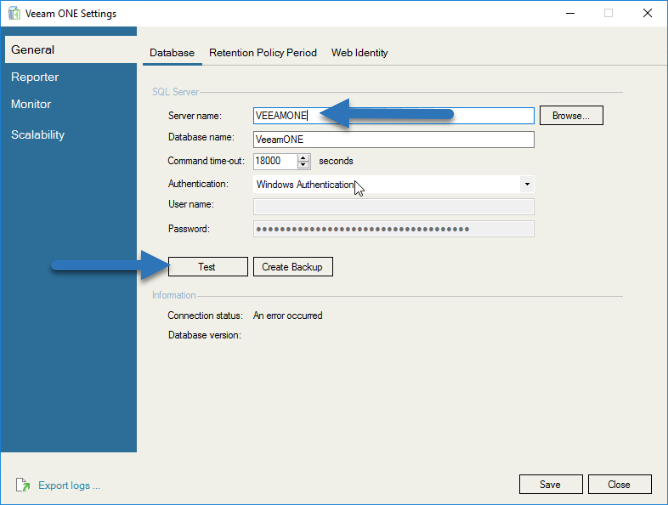Click the Export logs document icon
Screen dimensions: 668x505
click(23, 485)
